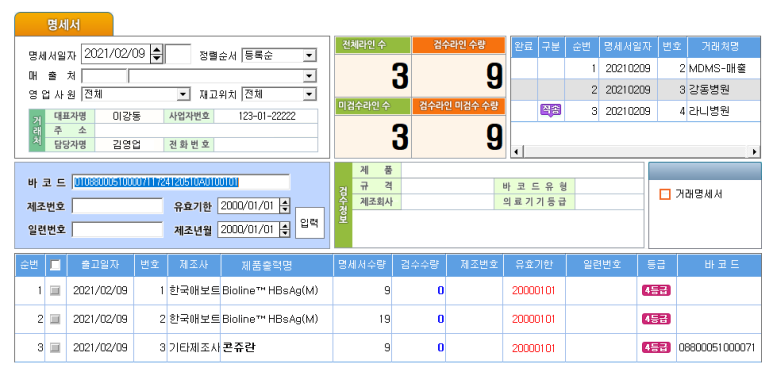Toggle the select-all checkbox in table header
773x387 pixels.
pyautogui.click(x=55, y=265)
